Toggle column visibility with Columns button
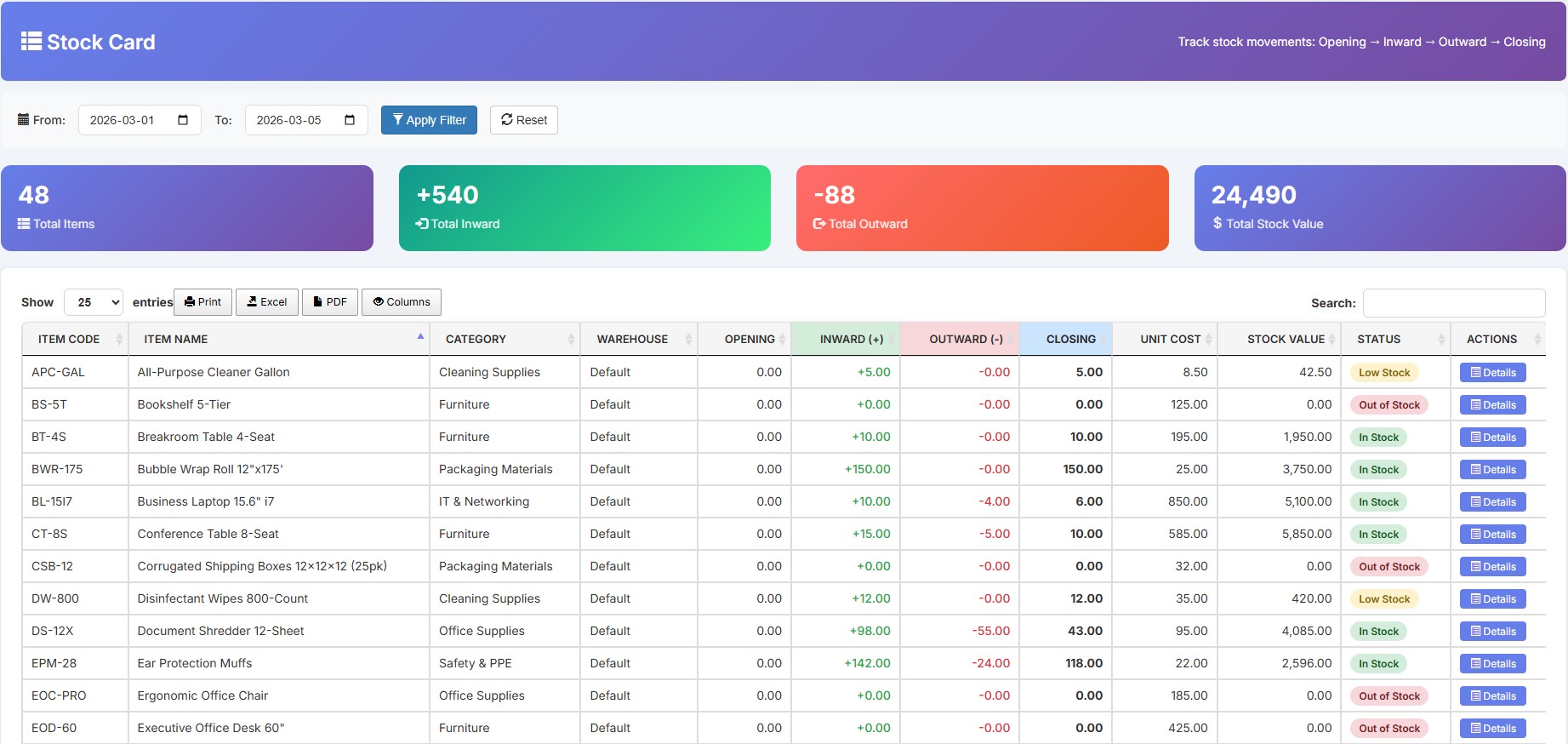 tap(402, 302)
